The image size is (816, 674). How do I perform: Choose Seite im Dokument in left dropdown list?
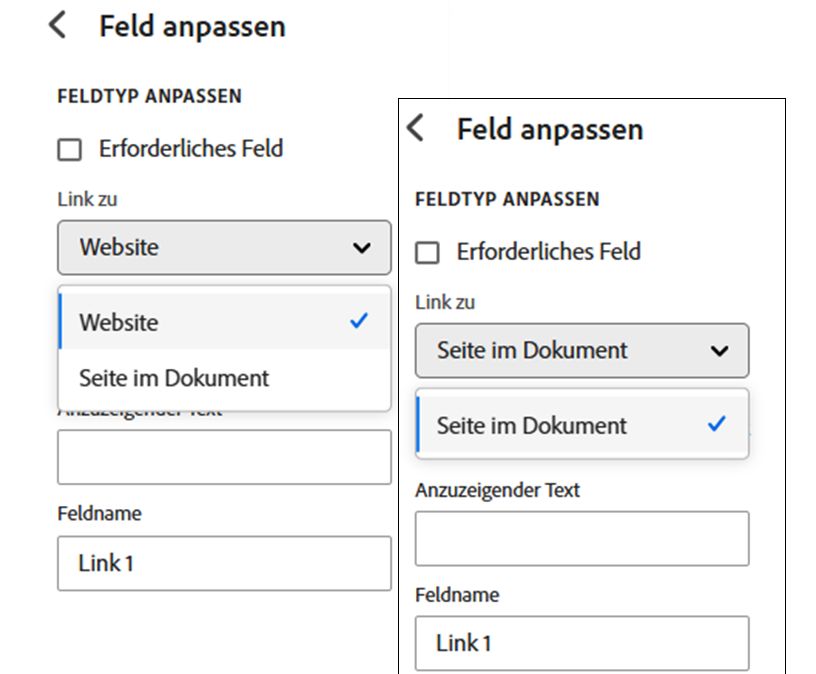point(224,378)
